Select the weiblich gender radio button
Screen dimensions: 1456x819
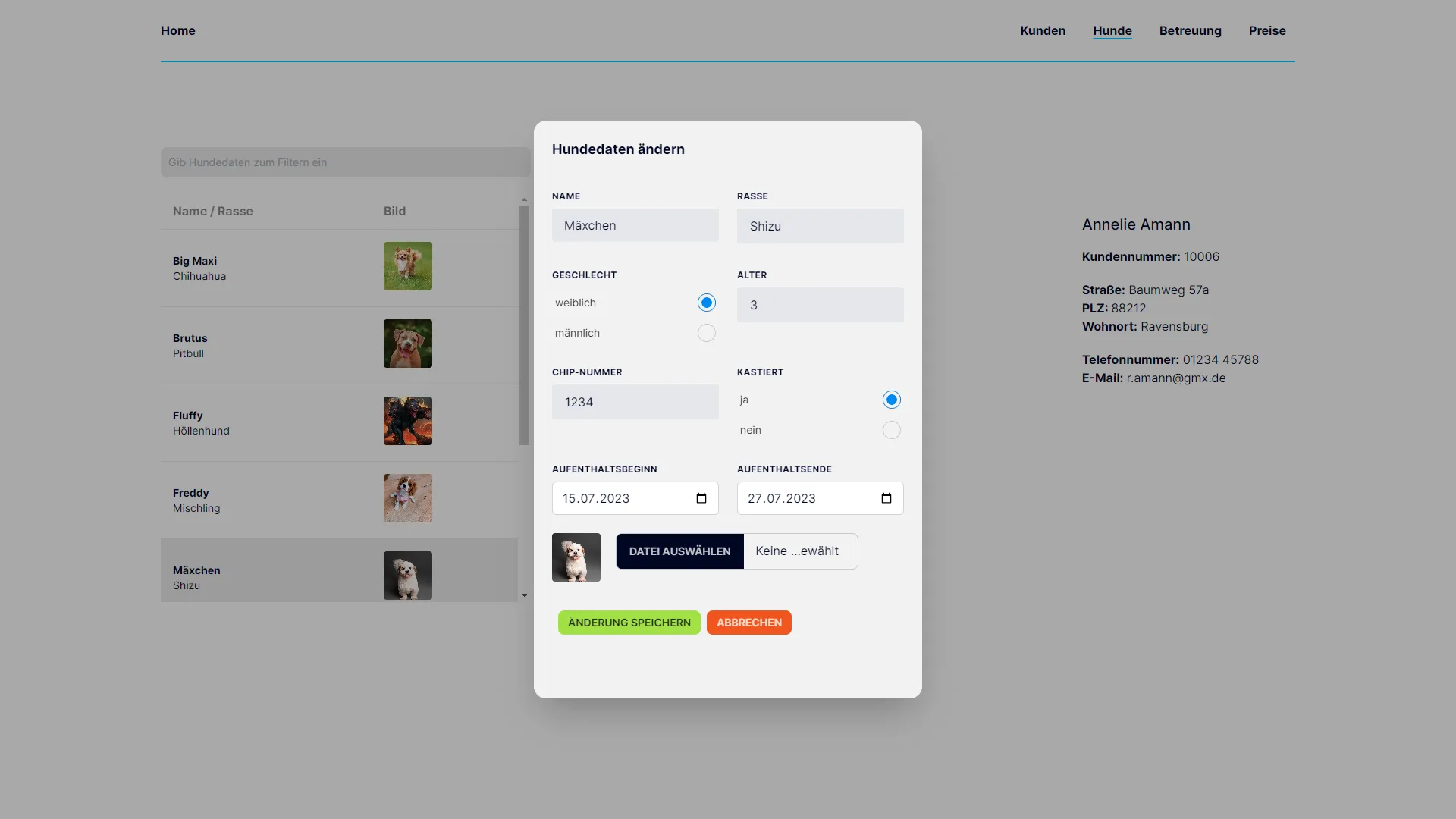pos(706,303)
